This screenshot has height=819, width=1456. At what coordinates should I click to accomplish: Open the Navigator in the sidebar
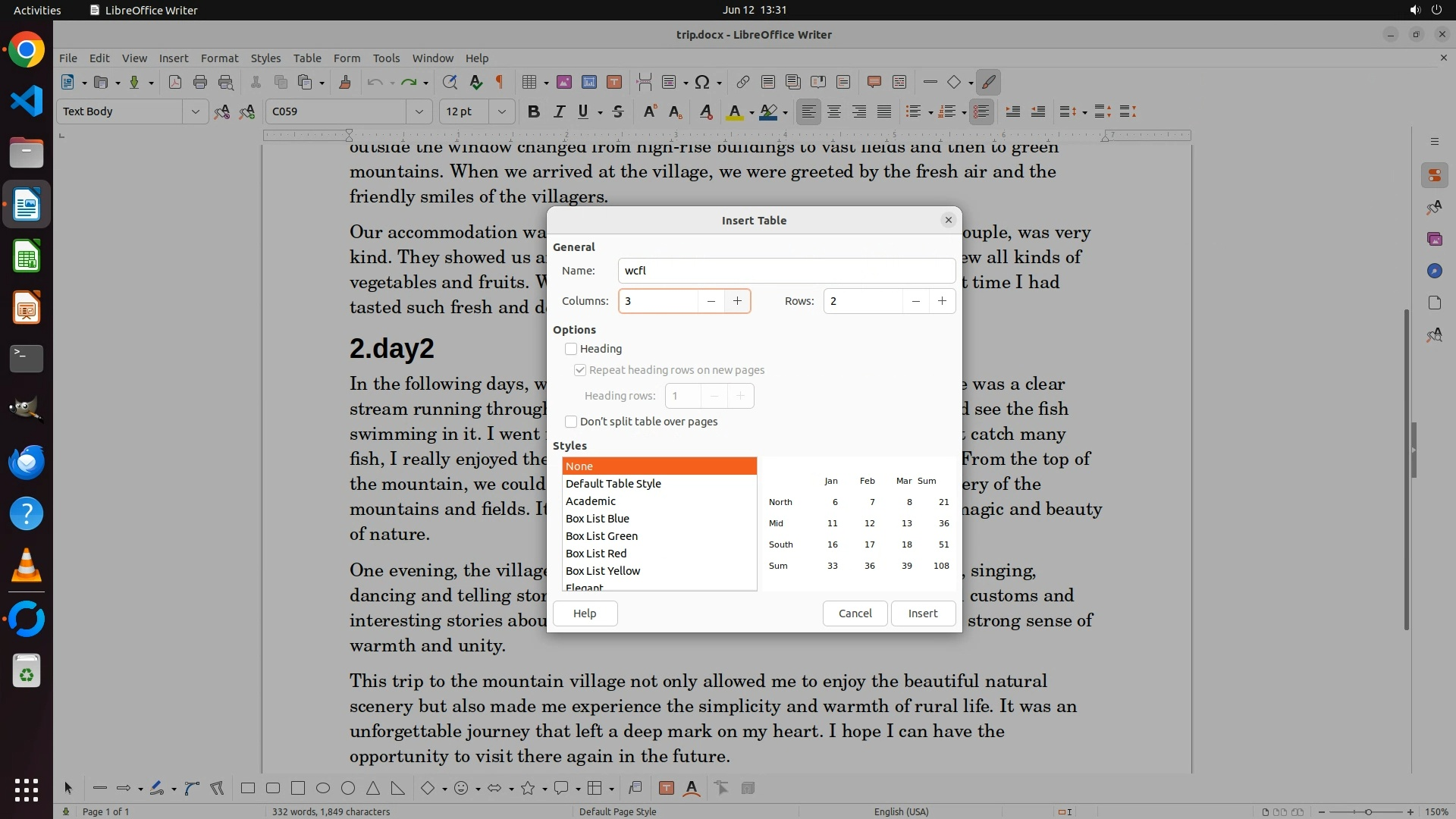[1434, 271]
